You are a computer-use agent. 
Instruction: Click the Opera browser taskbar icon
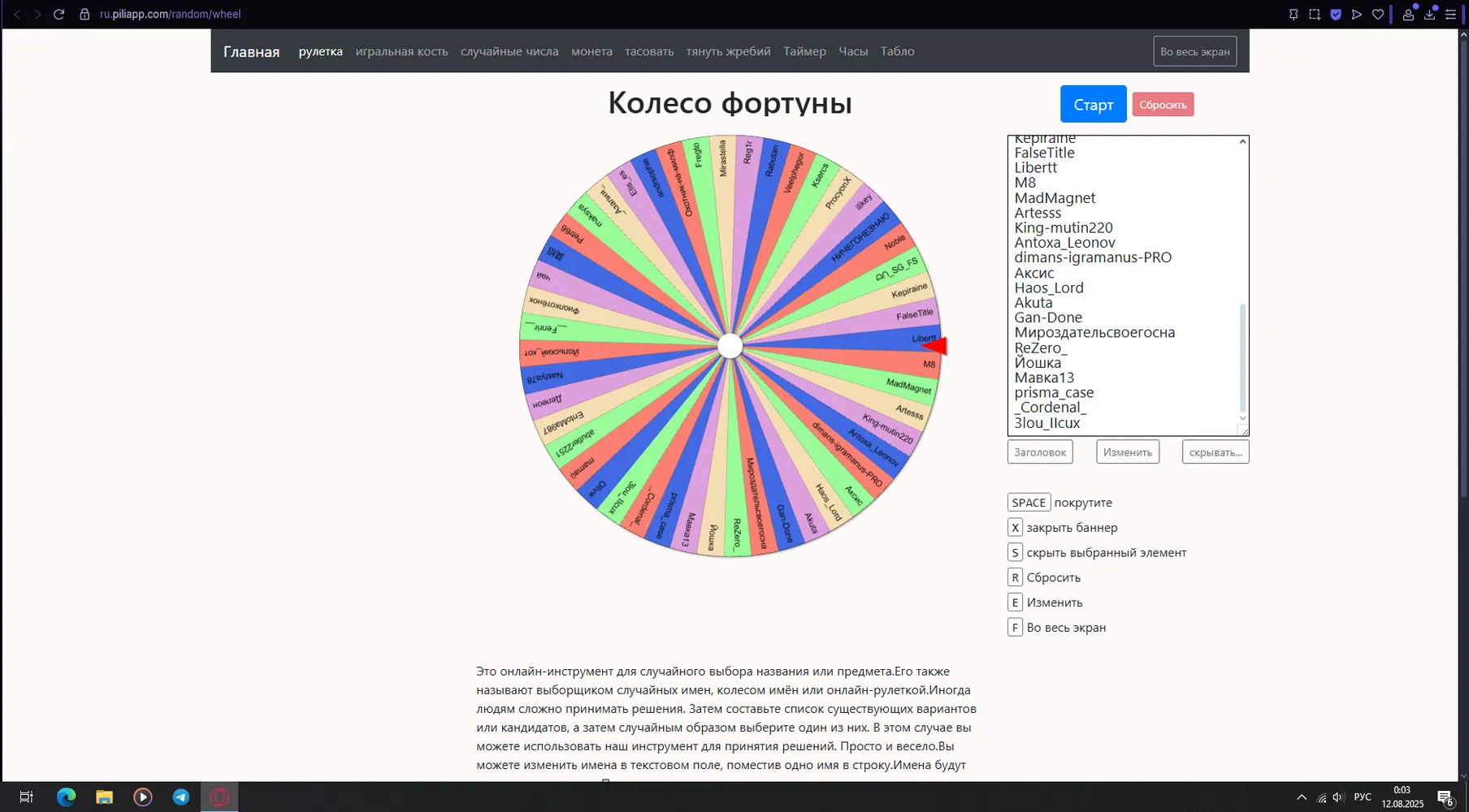pos(219,797)
